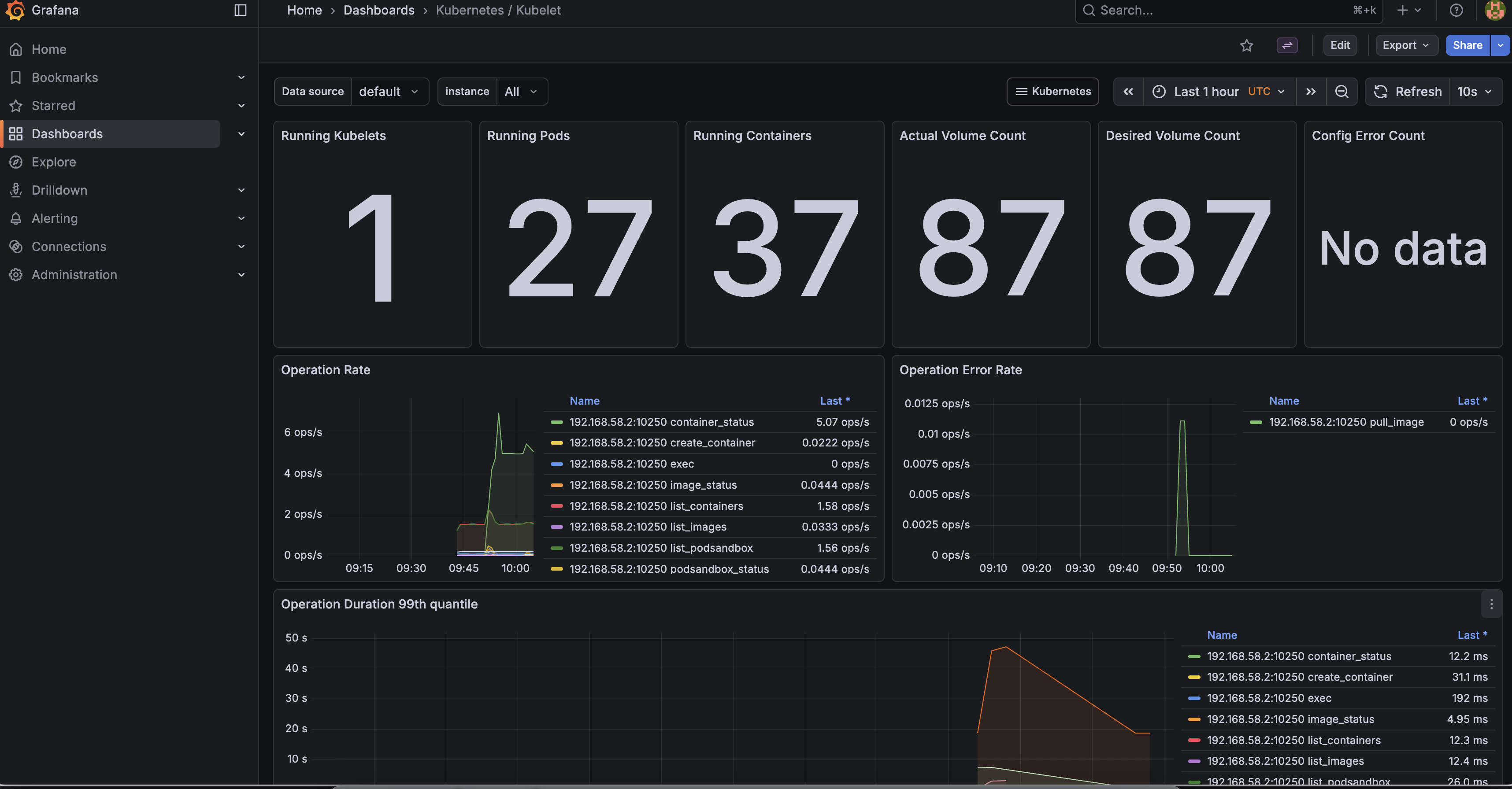Viewport: 1512px width, 789px height.
Task: Expand the Alerting section chevron
Action: point(241,218)
